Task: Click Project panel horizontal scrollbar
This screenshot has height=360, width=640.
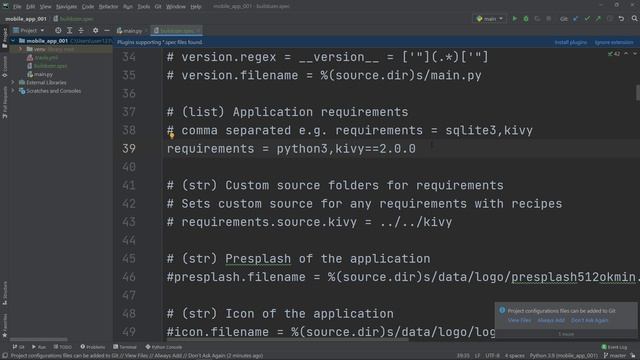Action: click(39, 339)
